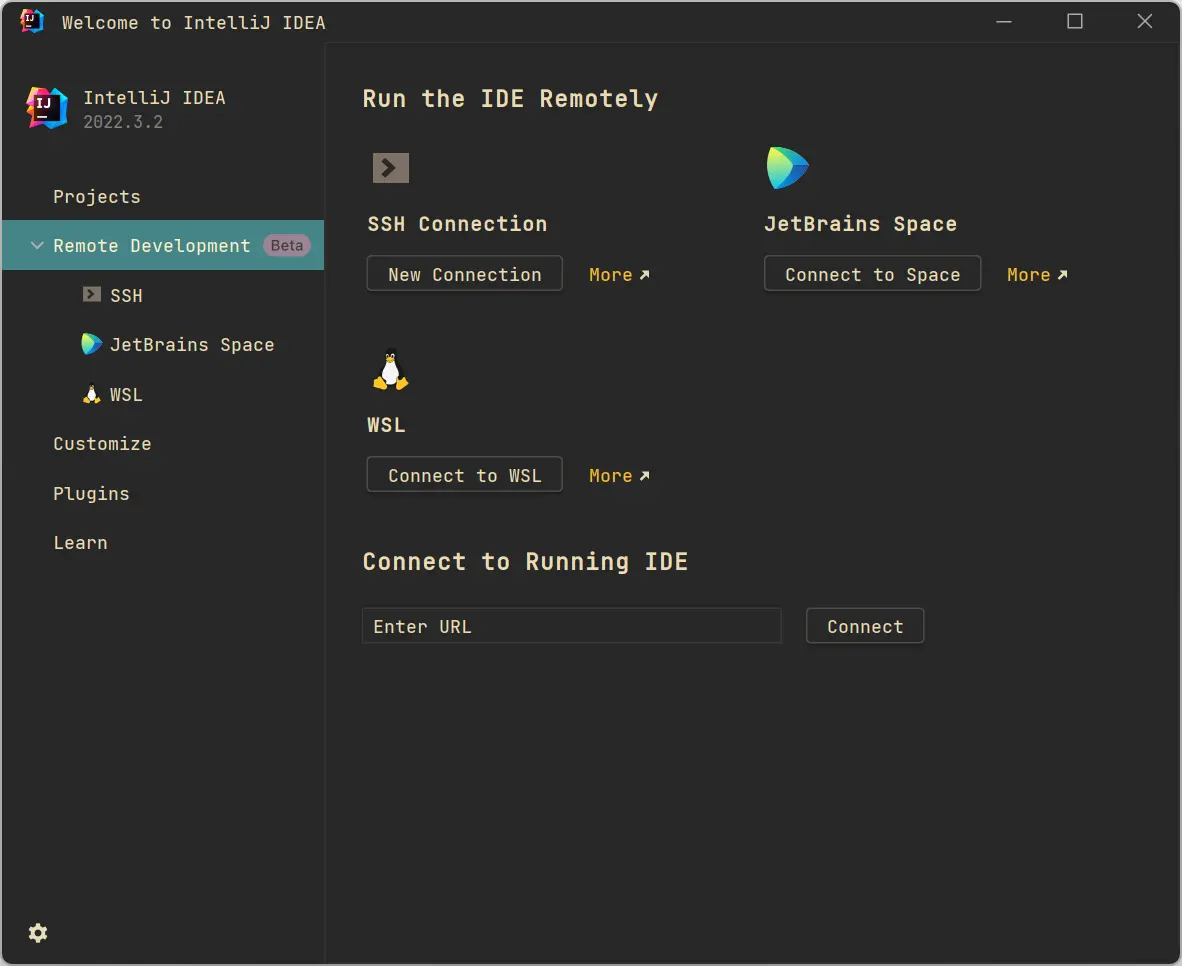Click the SSH terminal icon in the sidebar
This screenshot has width=1182, height=966.
(x=92, y=294)
